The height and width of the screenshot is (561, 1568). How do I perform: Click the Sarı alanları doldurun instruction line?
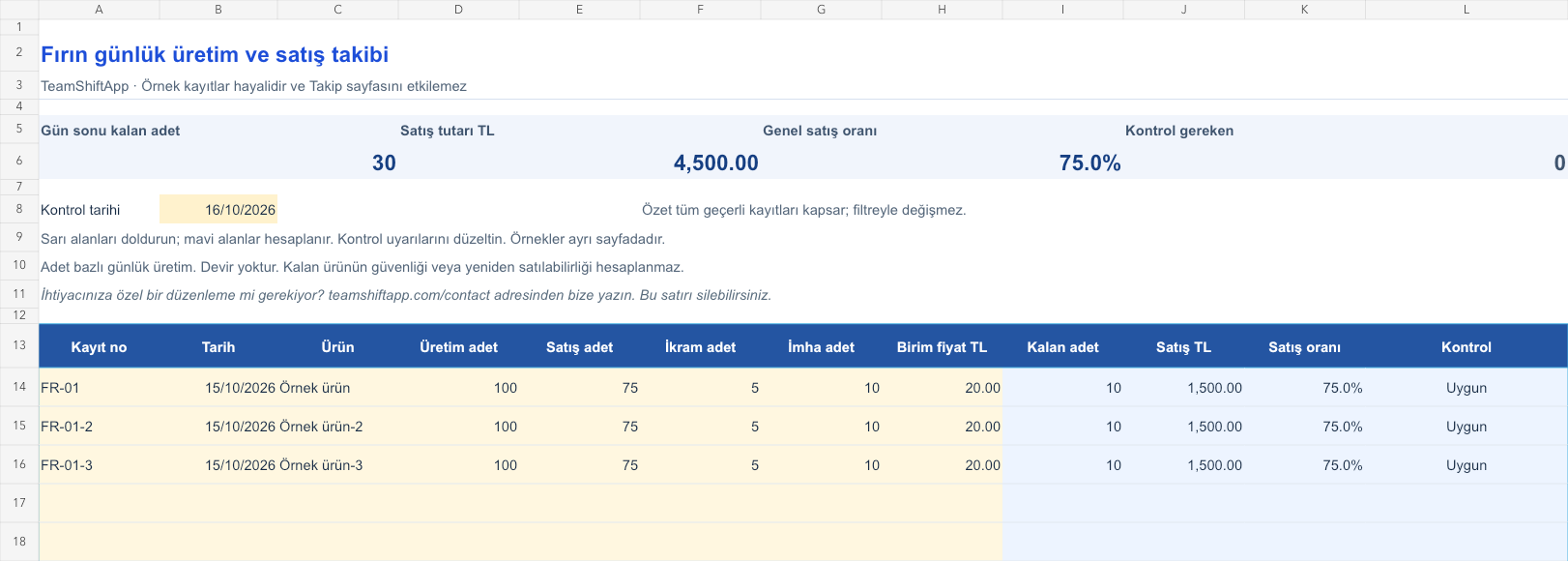[353, 239]
